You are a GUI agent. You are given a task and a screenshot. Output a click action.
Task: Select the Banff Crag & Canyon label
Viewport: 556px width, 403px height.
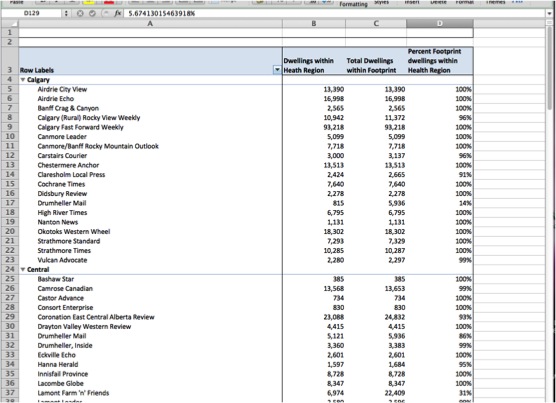point(68,108)
